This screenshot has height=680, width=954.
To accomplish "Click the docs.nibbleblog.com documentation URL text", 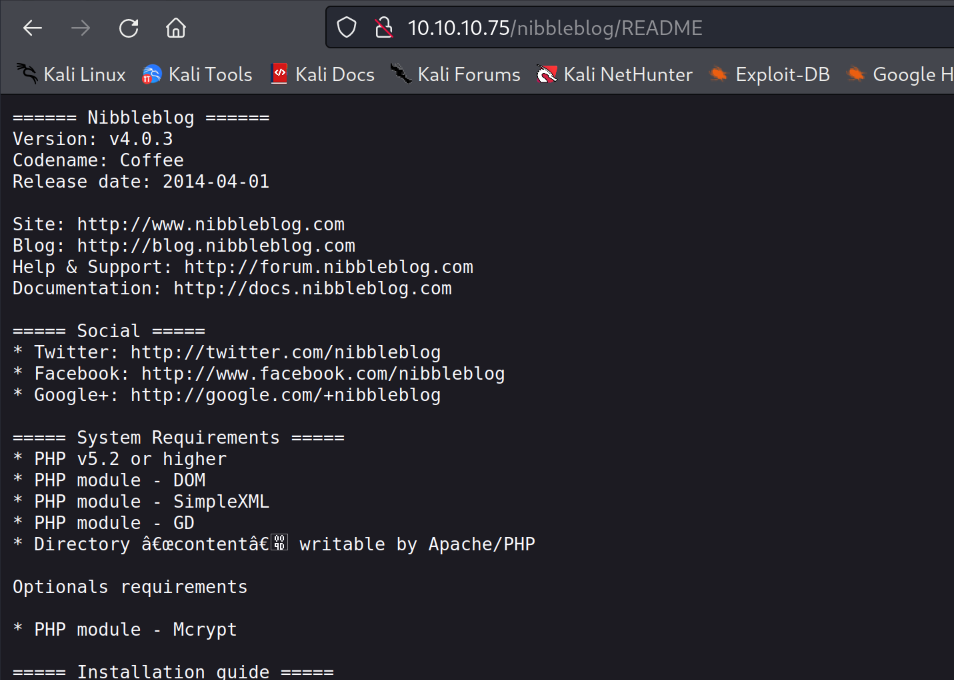I will point(313,289).
